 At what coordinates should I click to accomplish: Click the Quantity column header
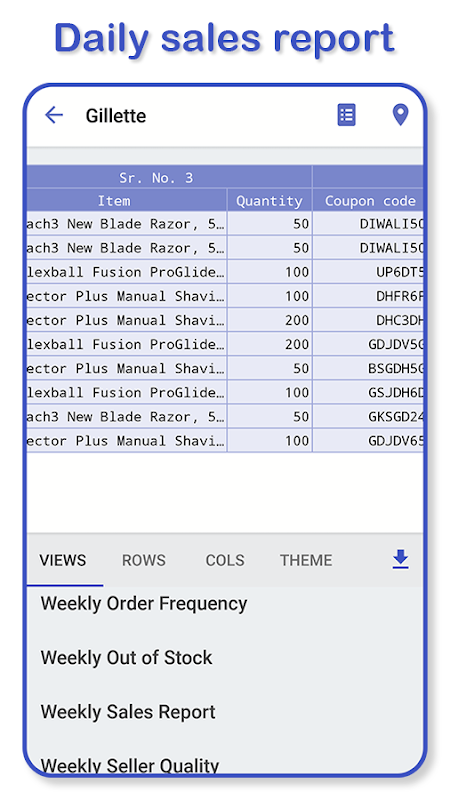(269, 201)
